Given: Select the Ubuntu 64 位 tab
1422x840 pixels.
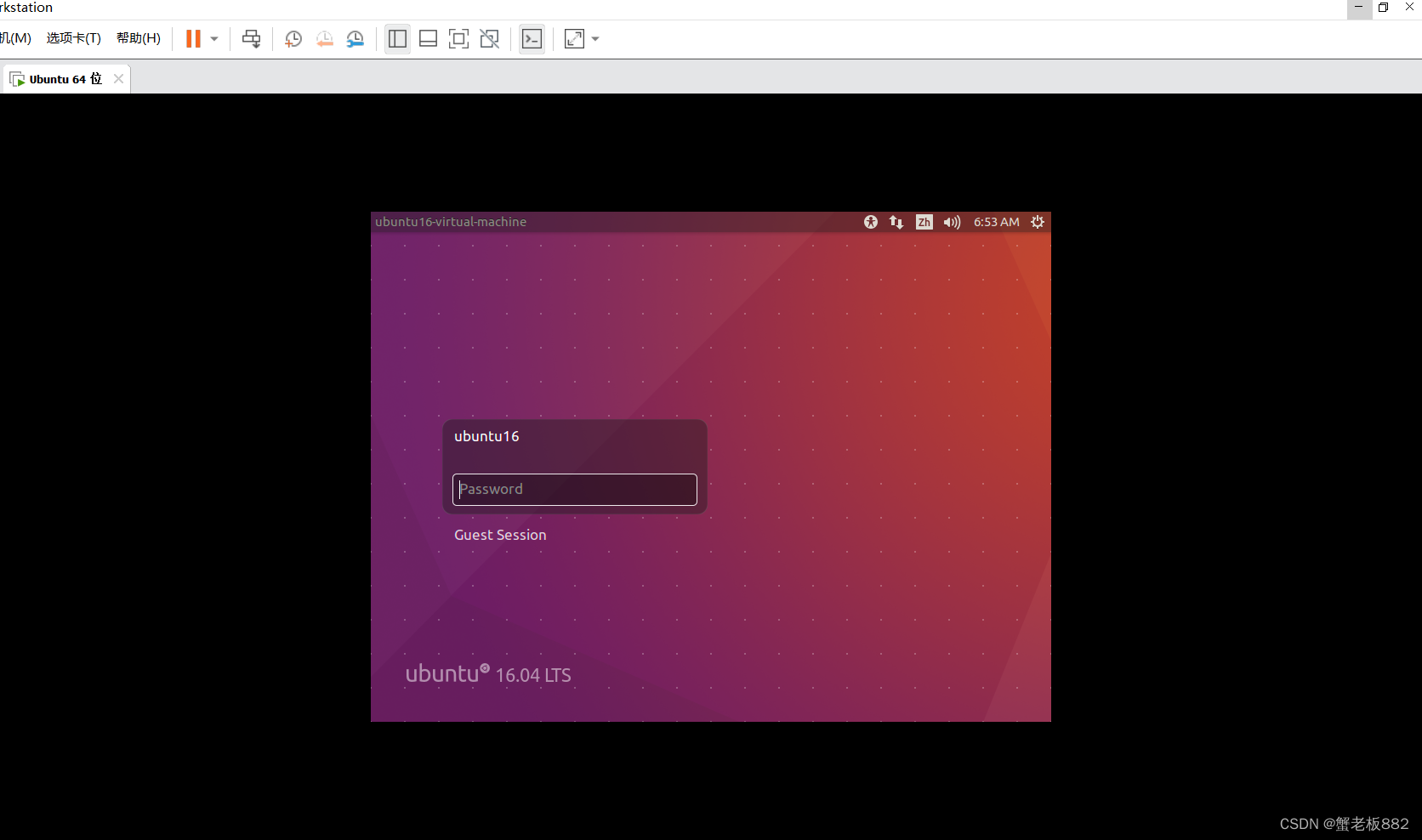Looking at the screenshot, I should point(65,79).
